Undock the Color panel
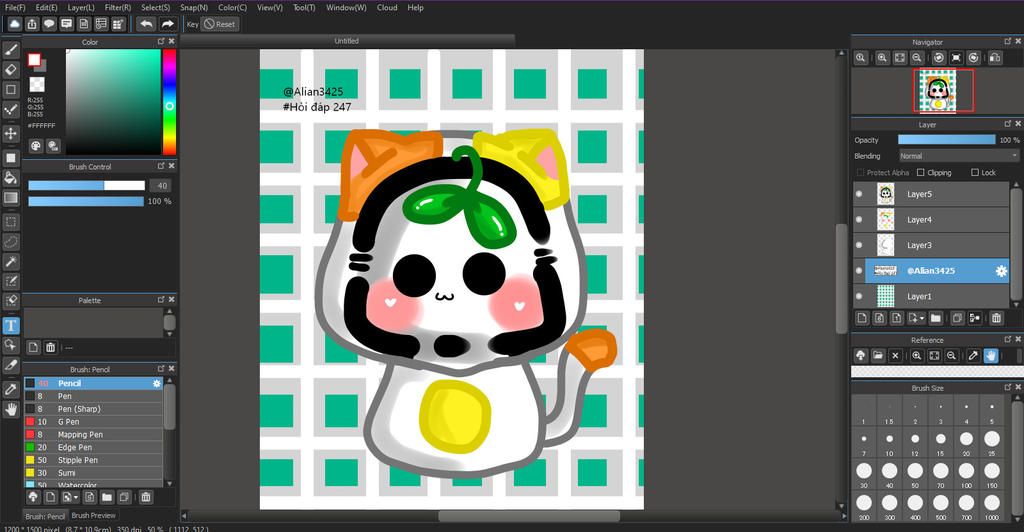The width and height of the screenshot is (1024, 532). click(x=161, y=41)
